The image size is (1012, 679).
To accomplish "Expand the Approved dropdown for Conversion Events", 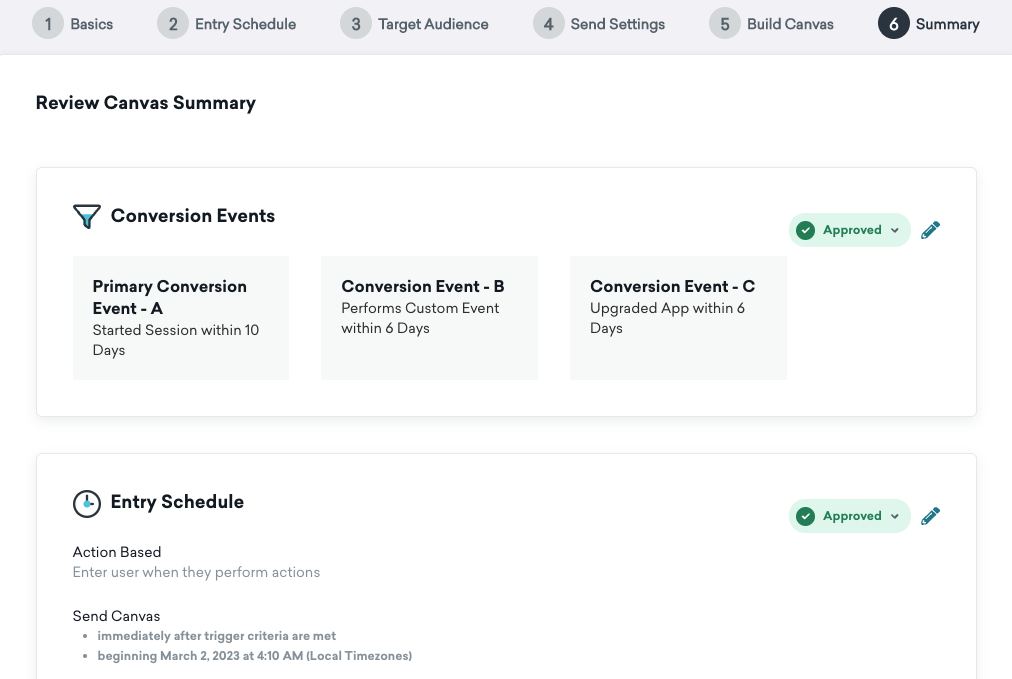I will 894,230.
